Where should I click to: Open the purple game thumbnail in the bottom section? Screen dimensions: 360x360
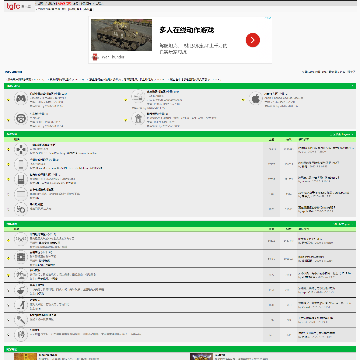201,357
